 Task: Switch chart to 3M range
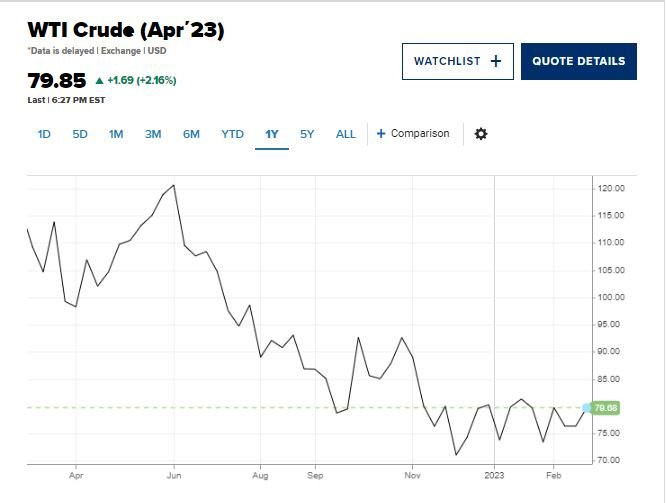click(153, 134)
